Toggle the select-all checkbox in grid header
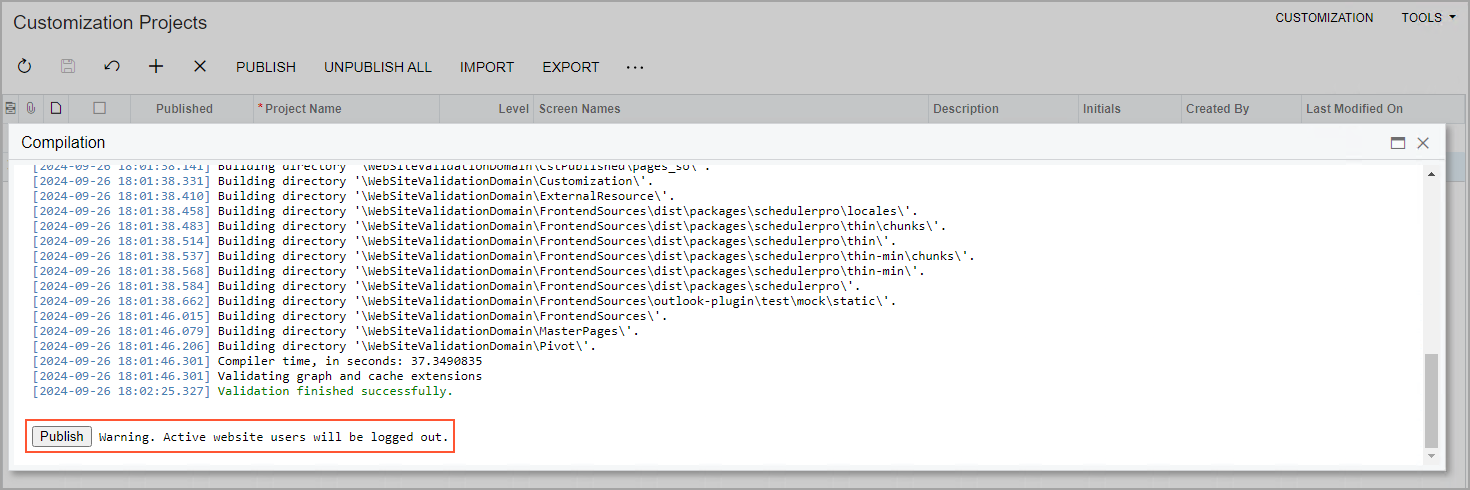 99,108
